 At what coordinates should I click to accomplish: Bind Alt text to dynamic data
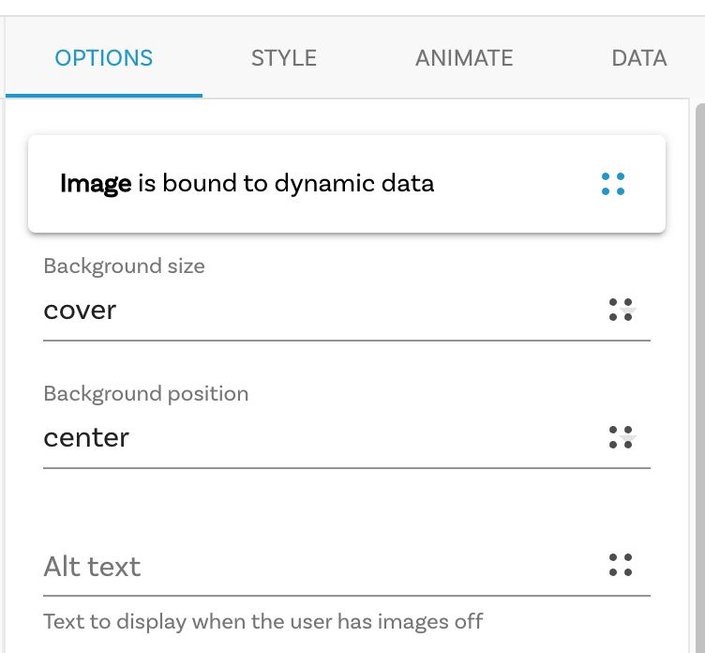click(x=620, y=565)
